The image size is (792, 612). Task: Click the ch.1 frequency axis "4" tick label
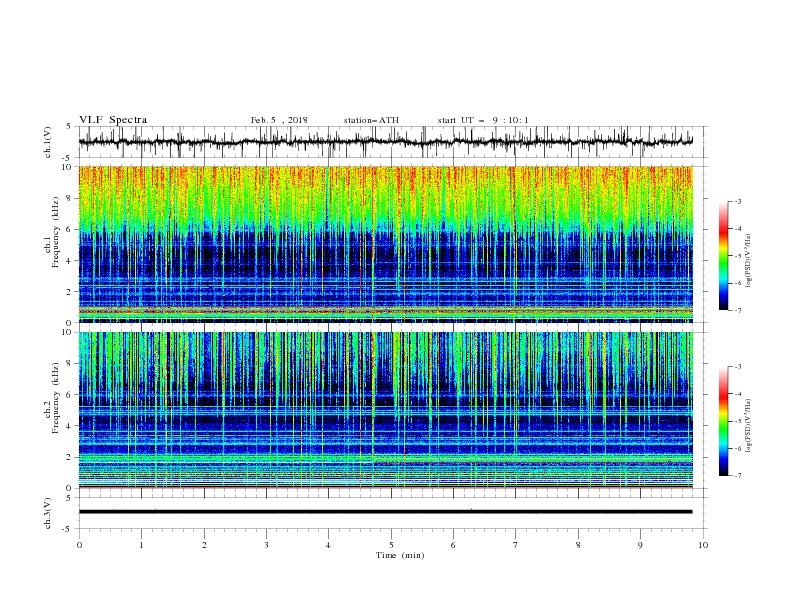[71, 261]
